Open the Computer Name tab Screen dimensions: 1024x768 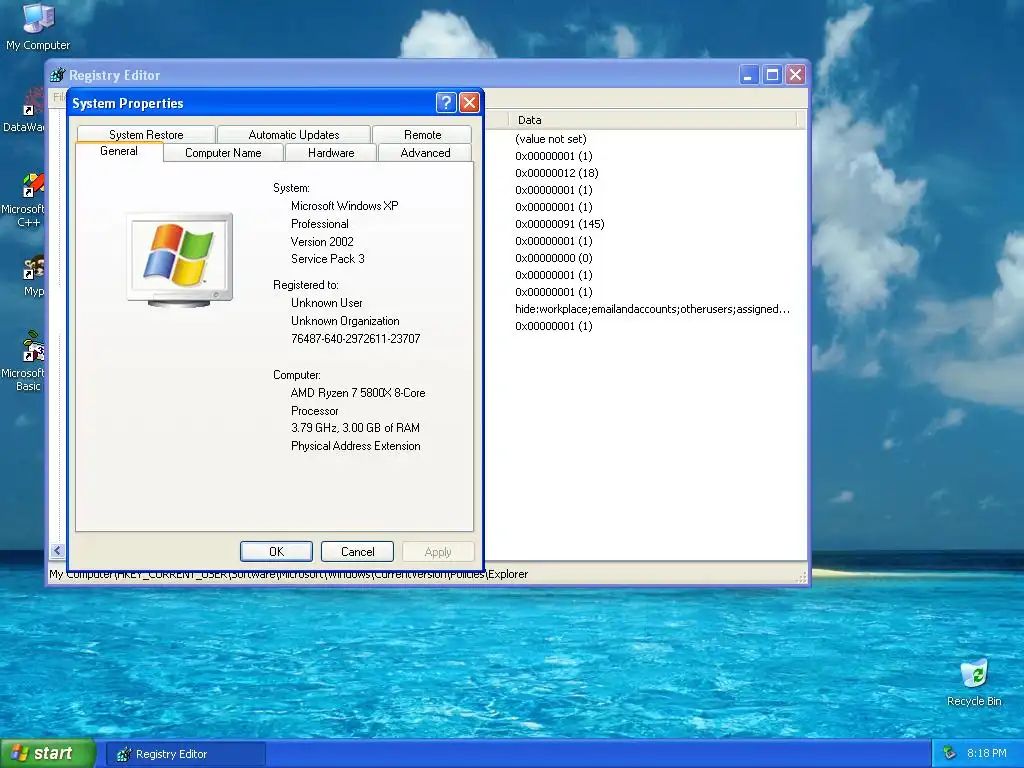click(223, 153)
